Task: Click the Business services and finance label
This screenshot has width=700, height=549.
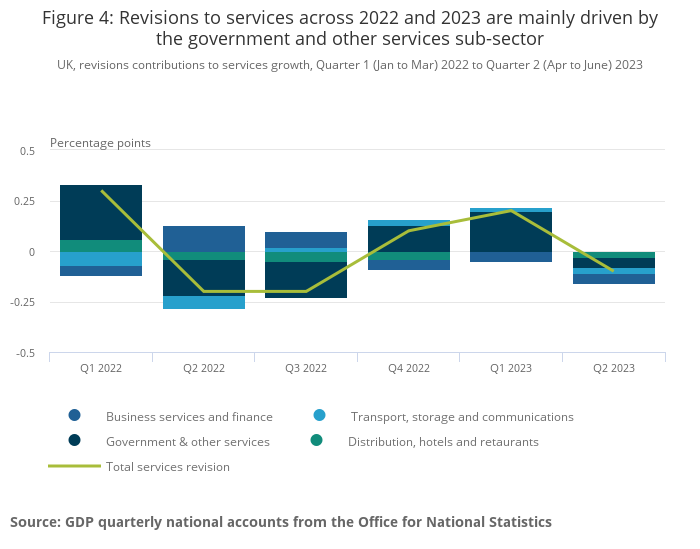Action: coord(189,417)
